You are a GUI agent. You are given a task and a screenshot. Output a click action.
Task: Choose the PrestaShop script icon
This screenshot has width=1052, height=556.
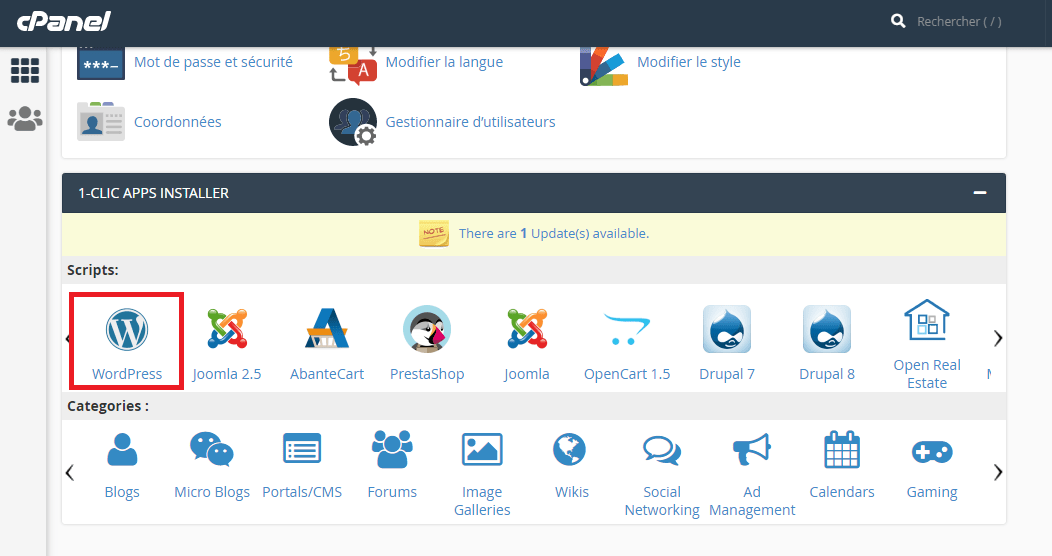(x=427, y=330)
